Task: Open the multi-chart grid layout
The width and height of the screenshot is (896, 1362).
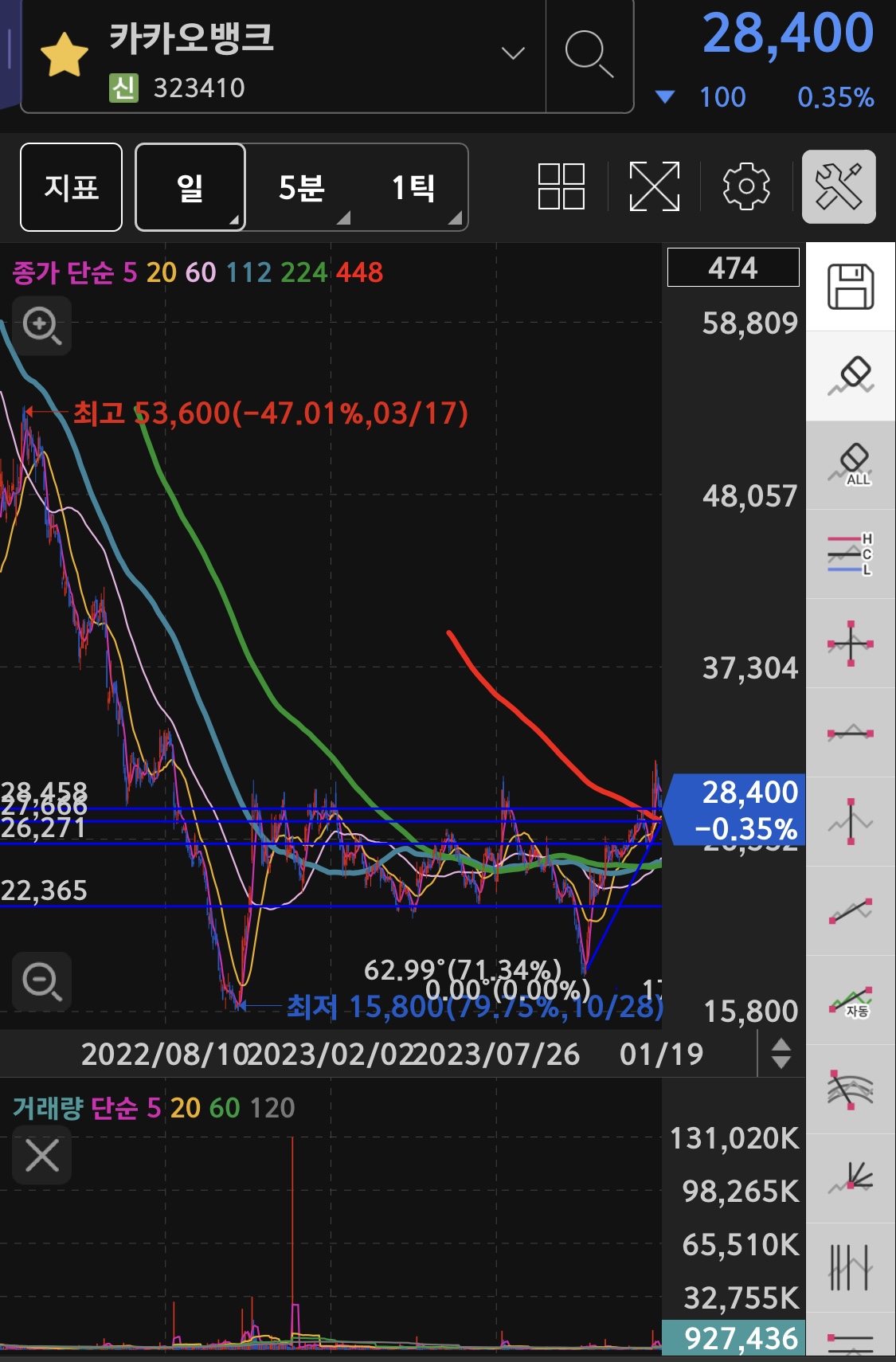Action: point(561,186)
